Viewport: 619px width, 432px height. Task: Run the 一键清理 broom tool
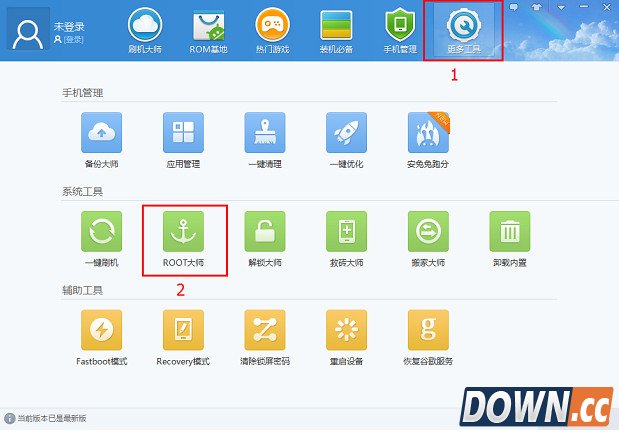[x=265, y=132]
